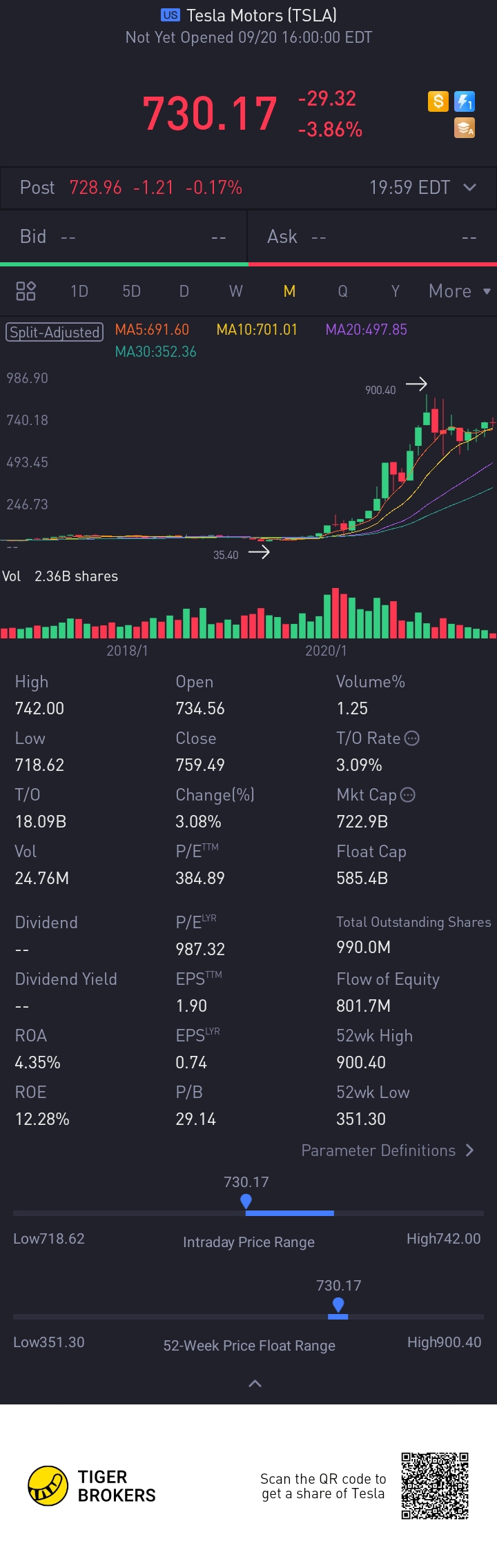Image resolution: width=497 pixels, height=1568 pixels.
Task: Switch to the W weekly chart tab
Action: pos(236,291)
